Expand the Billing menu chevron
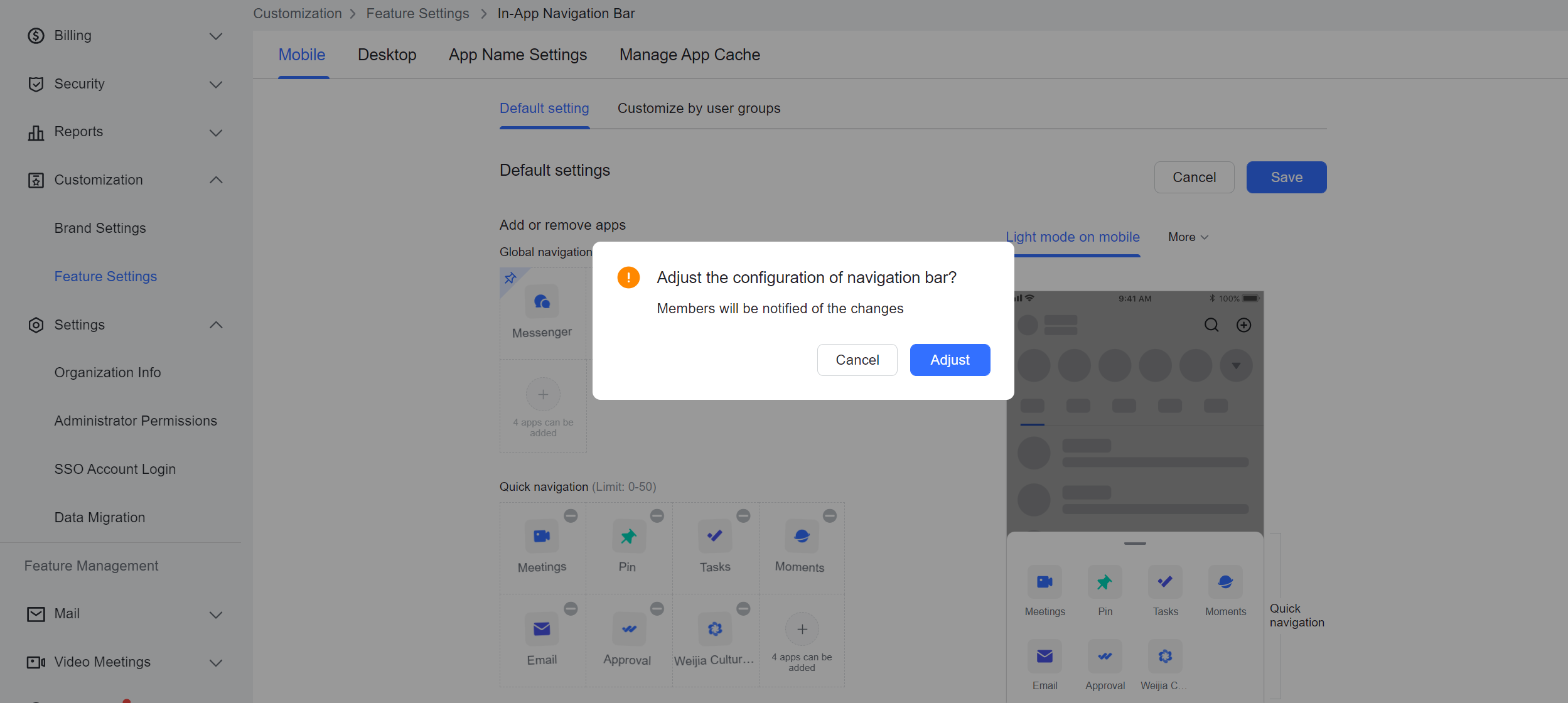The image size is (1568, 703). pyautogui.click(x=216, y=36)
